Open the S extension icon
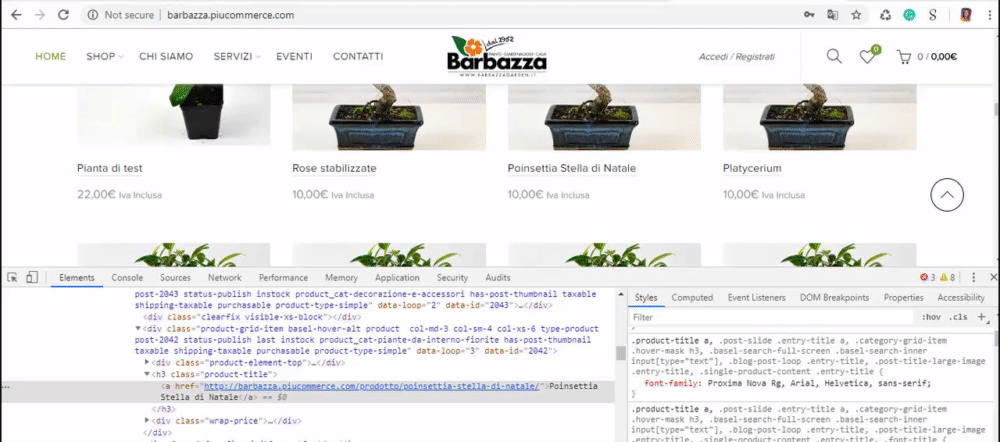 [933, 15]
